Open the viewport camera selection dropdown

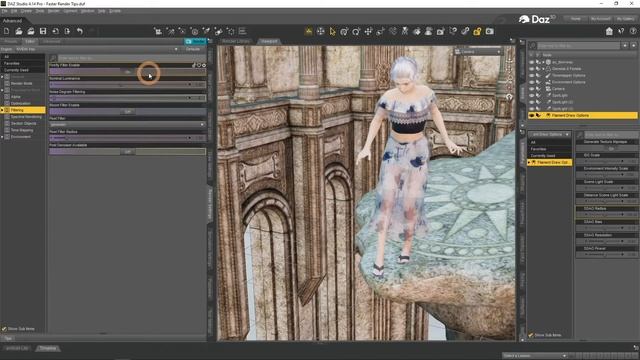478,52
